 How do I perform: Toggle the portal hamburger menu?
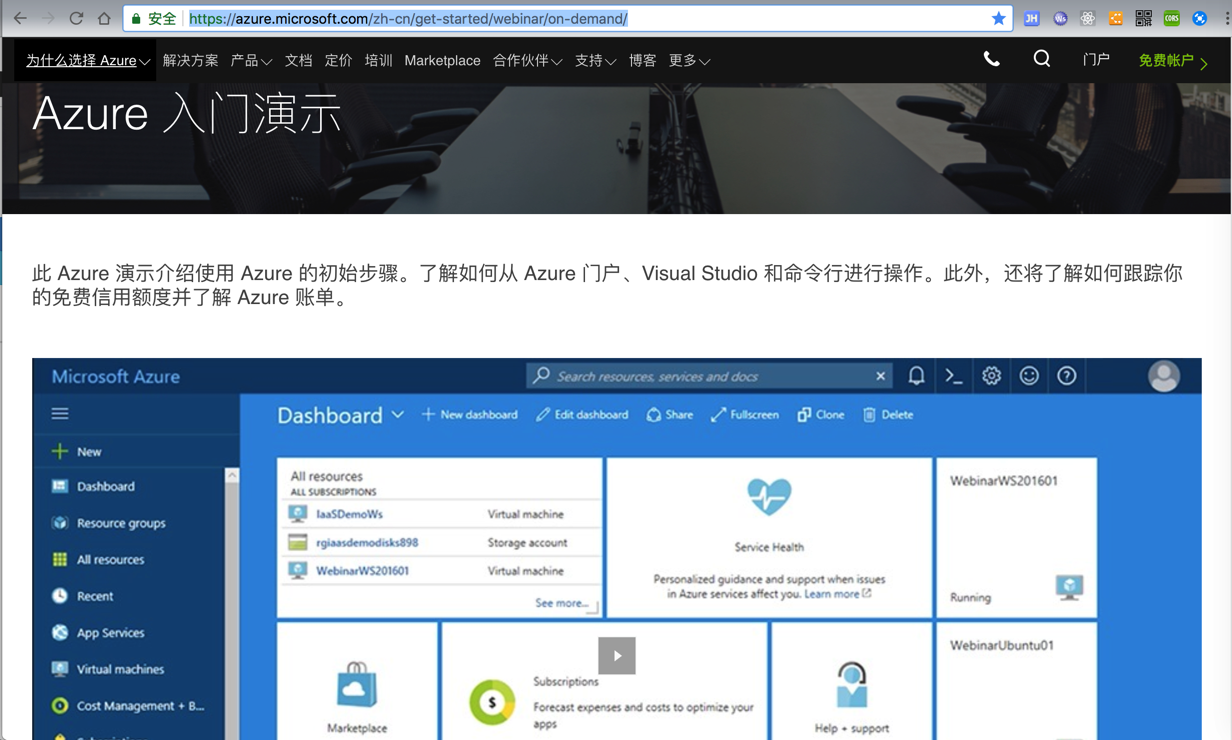point(60,414)
